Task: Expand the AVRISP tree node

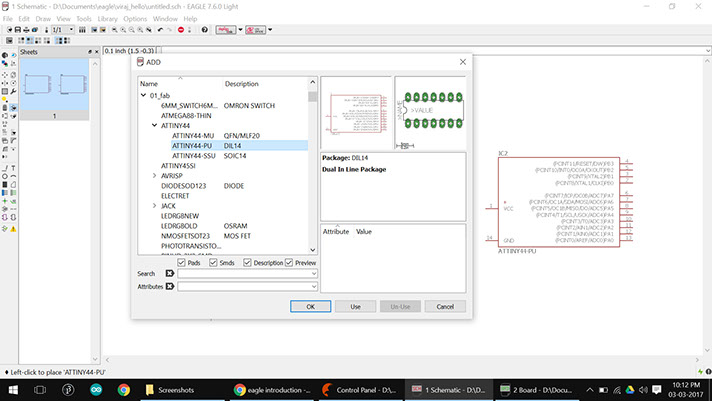Action: tap(154, 175)
